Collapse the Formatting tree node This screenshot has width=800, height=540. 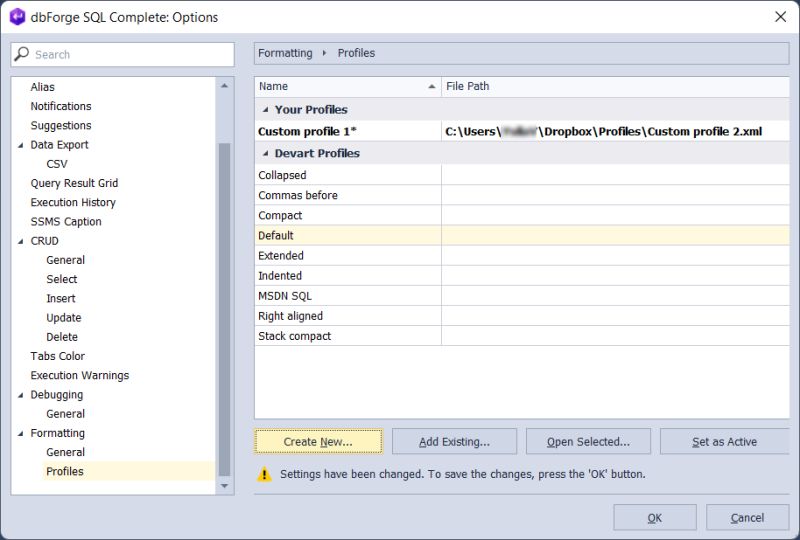(x=20, y=433)
